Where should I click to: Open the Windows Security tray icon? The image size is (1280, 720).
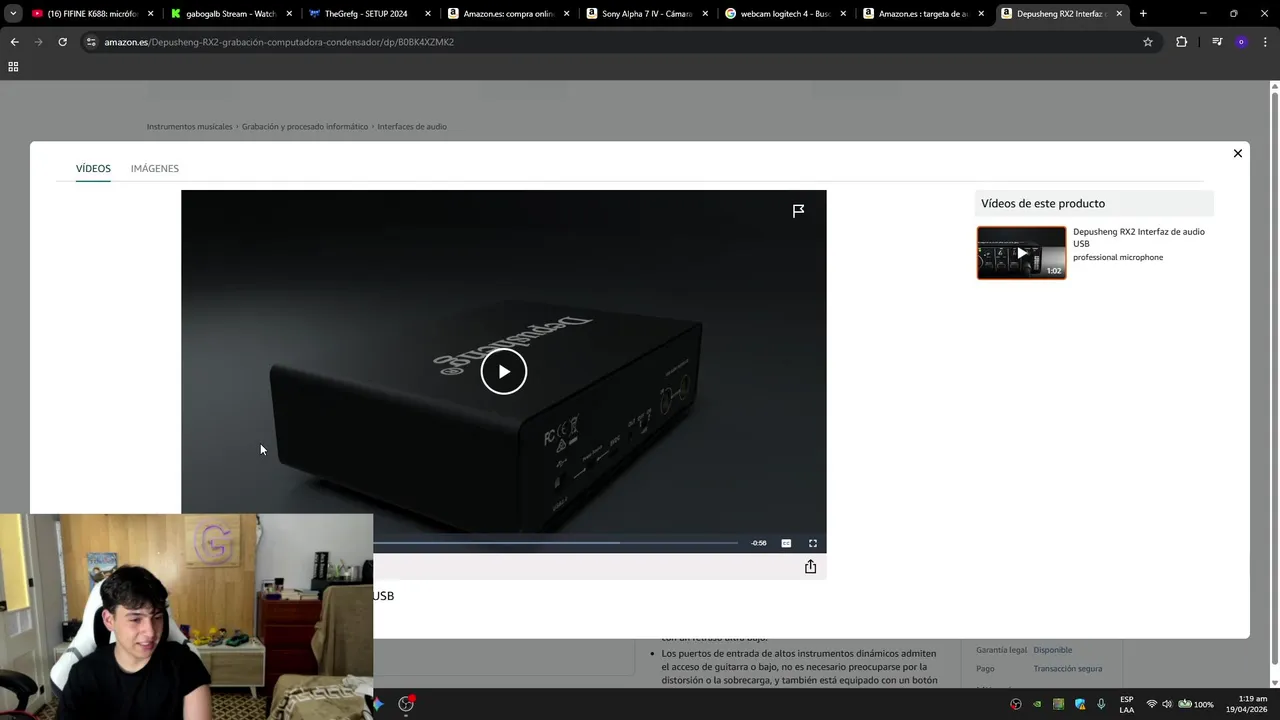click(1080, 704)
